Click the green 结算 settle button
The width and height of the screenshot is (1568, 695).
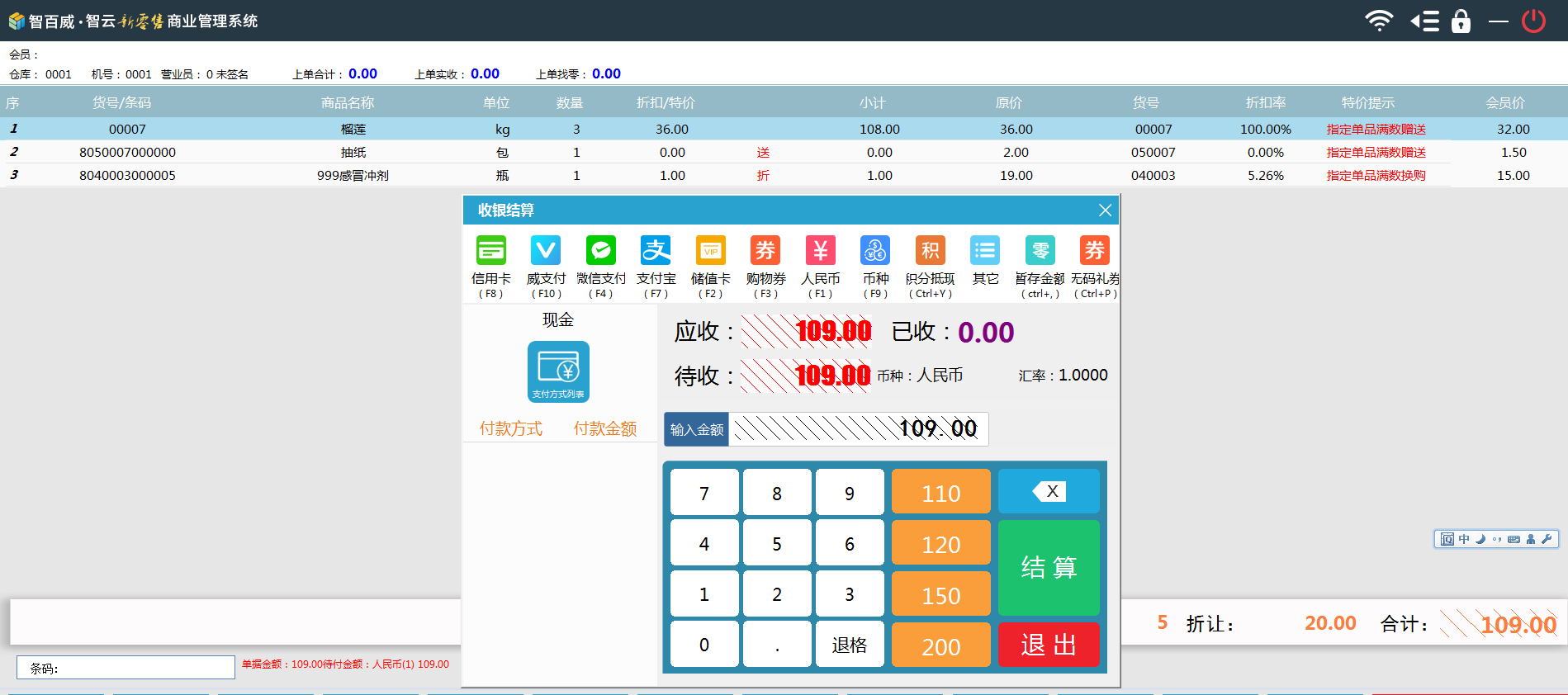1049,567
